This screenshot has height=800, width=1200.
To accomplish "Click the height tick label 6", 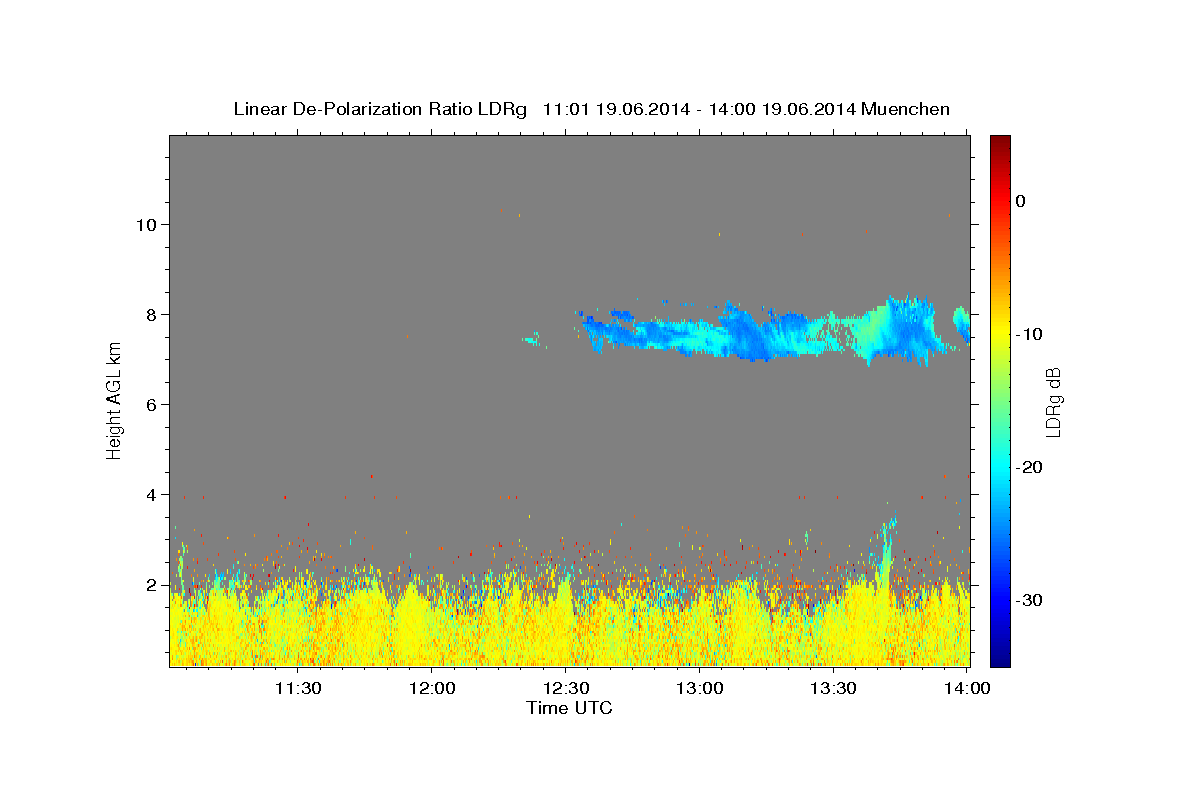I will [x=152, y=404].
